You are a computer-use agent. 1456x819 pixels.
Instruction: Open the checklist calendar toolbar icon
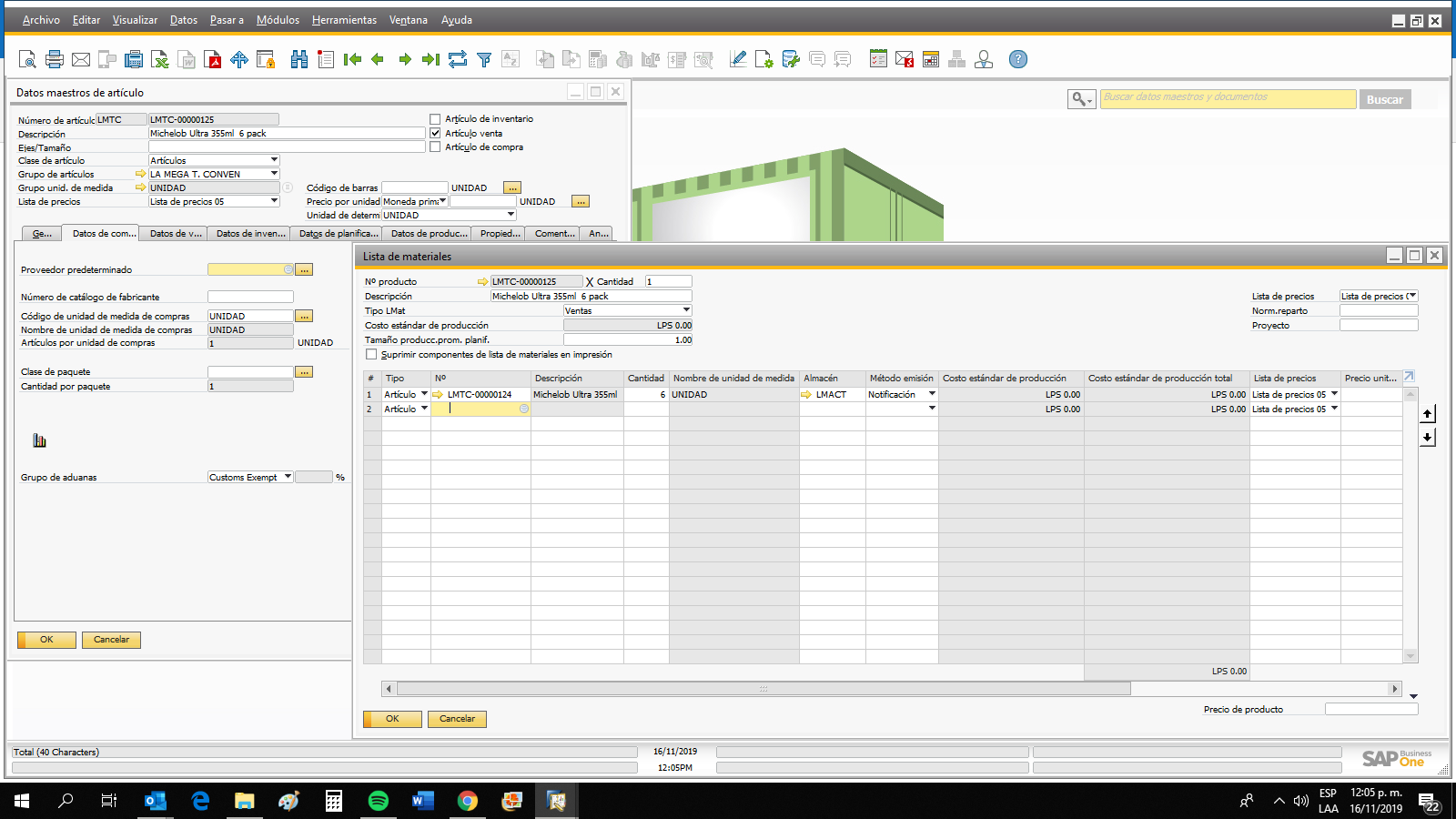878,59
